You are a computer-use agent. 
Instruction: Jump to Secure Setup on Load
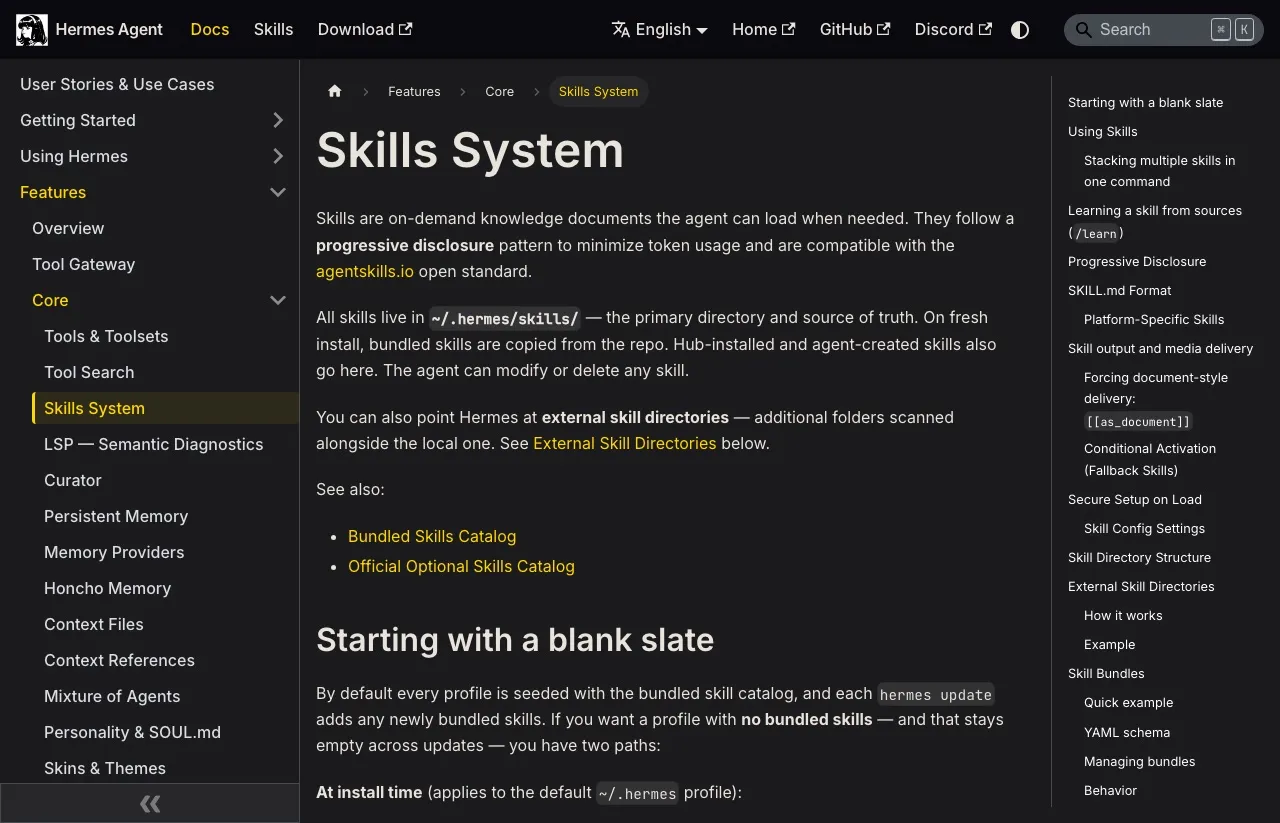point(1135,499)
